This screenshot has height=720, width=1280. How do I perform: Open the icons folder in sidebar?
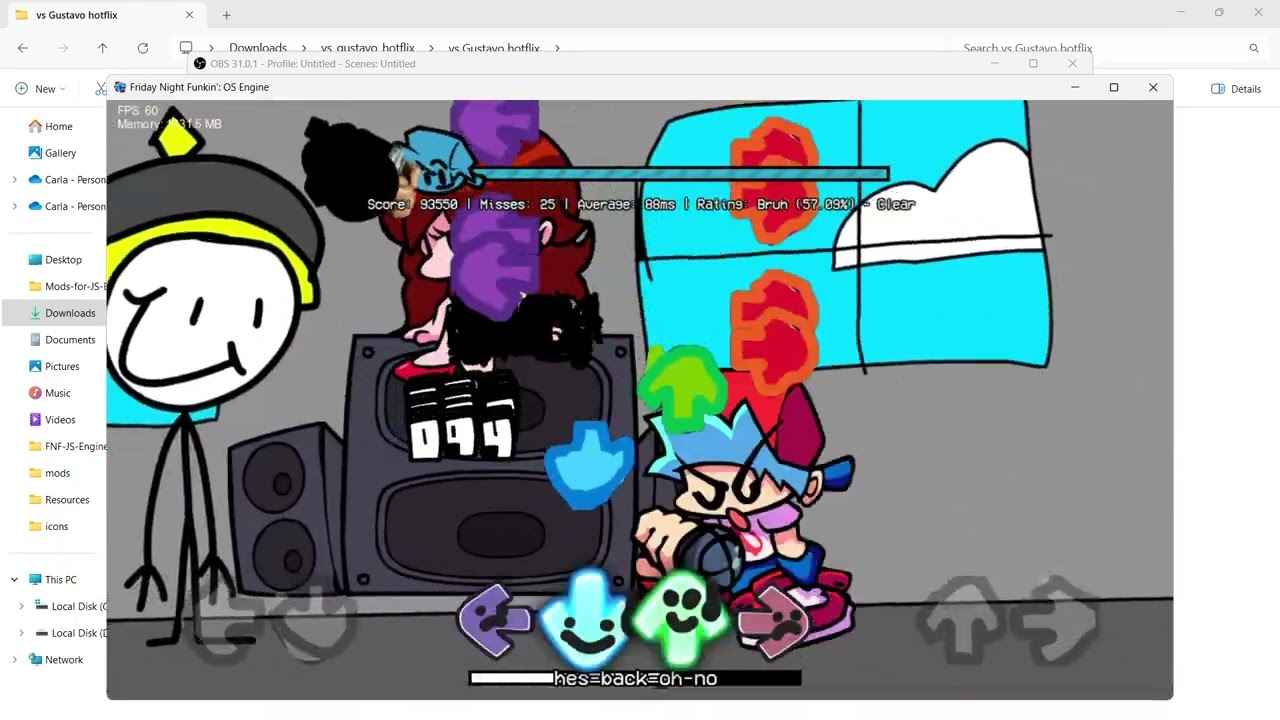click(x=56, y=527)
